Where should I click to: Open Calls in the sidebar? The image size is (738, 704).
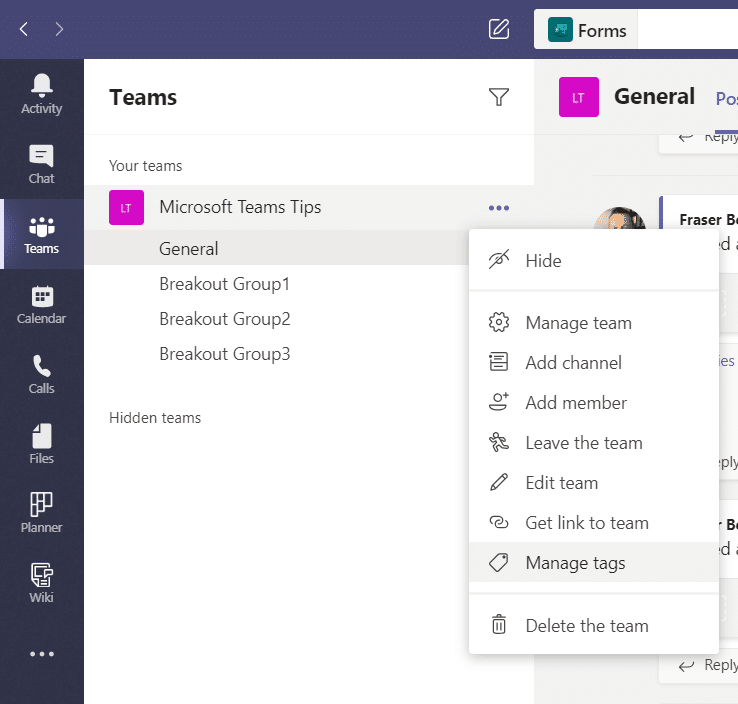[x=41, y=375]
